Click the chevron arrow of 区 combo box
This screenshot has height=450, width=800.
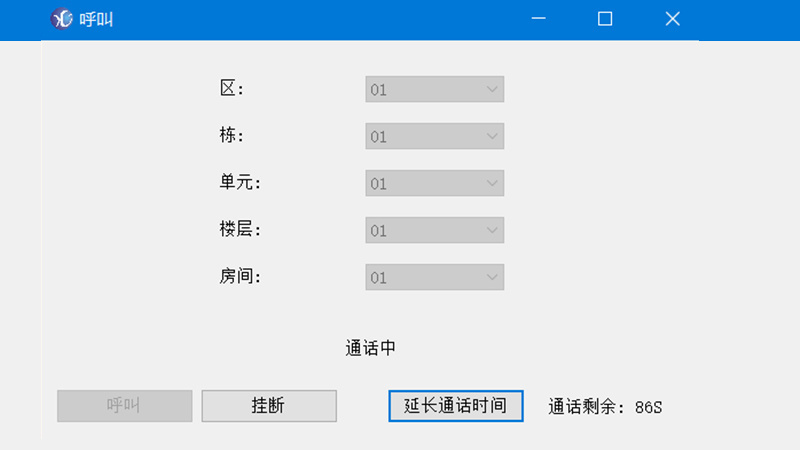coord(492,89)
